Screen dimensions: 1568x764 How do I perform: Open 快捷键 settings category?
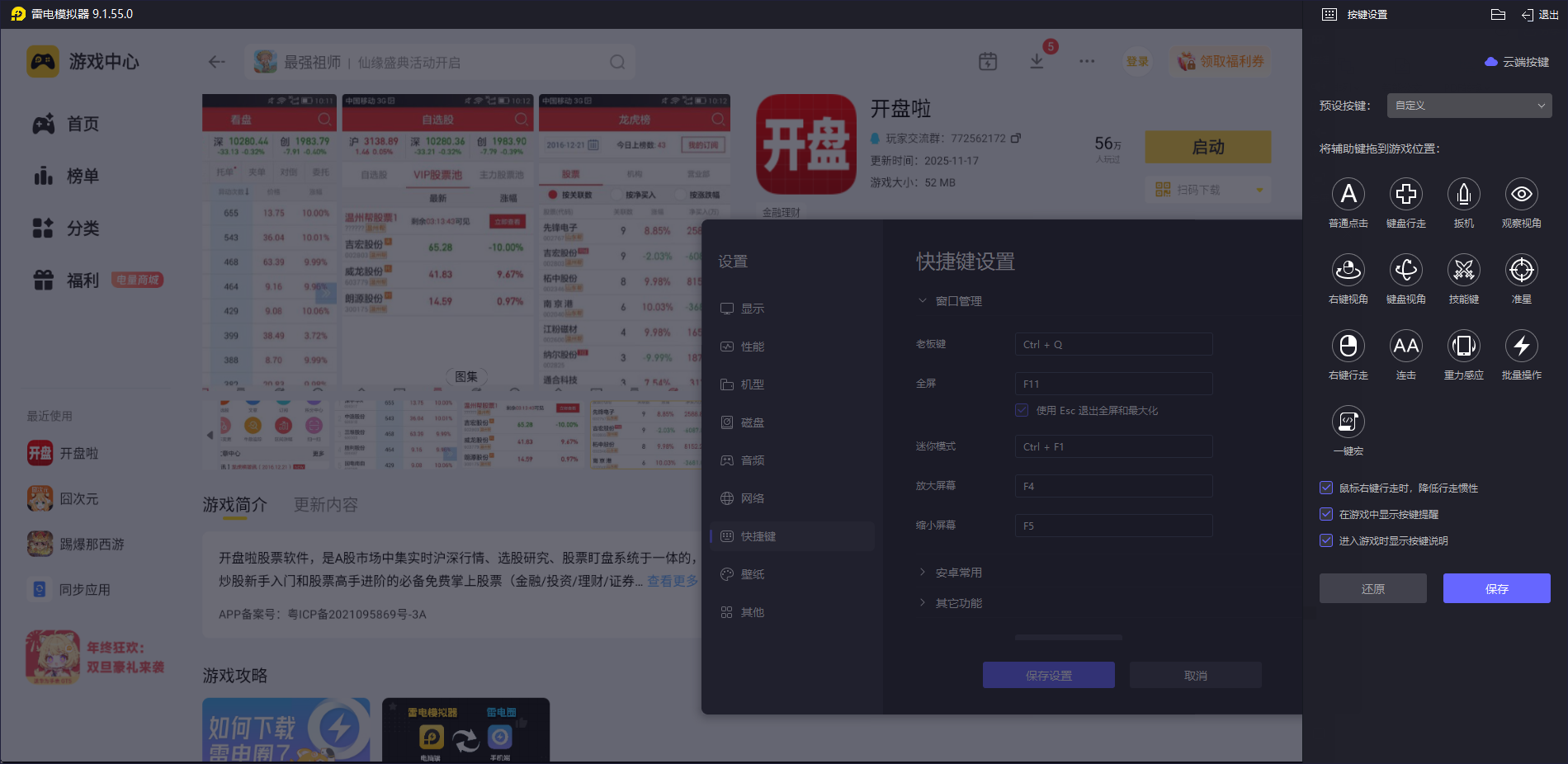792,536
